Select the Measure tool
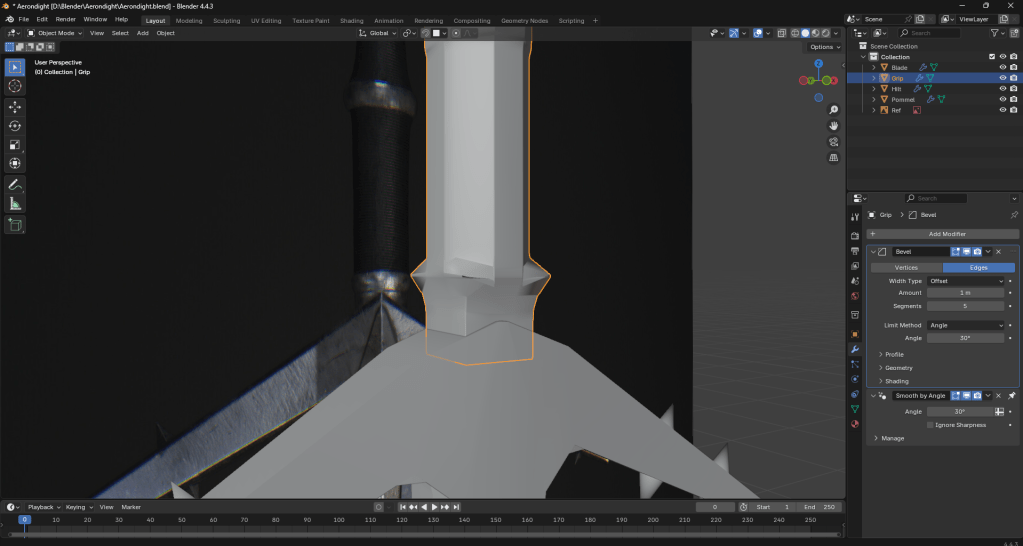1023x546 pixels. tap(15, 204)
